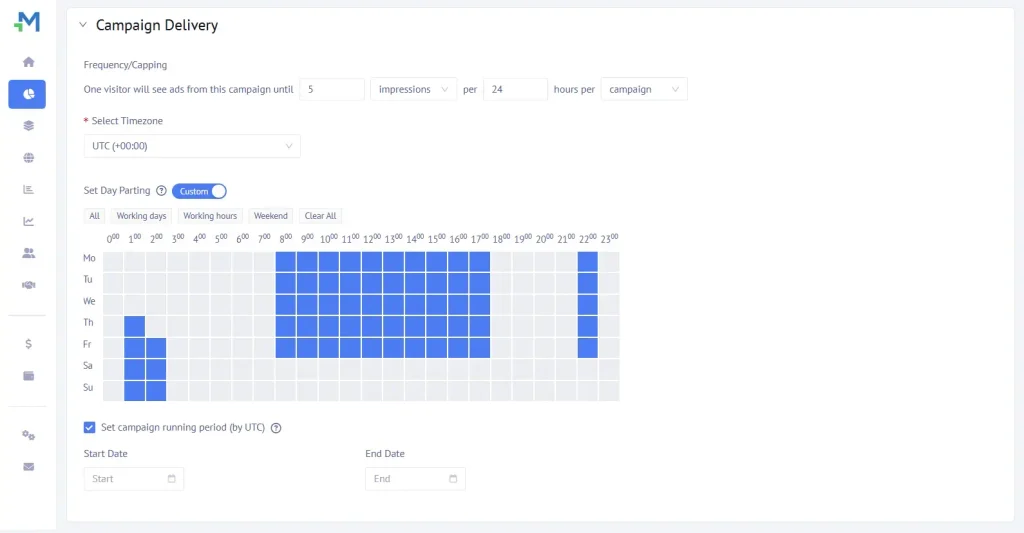Click the hours field showing 24
This screenshot has height=533, width=1024.
(x=515, y=89)
